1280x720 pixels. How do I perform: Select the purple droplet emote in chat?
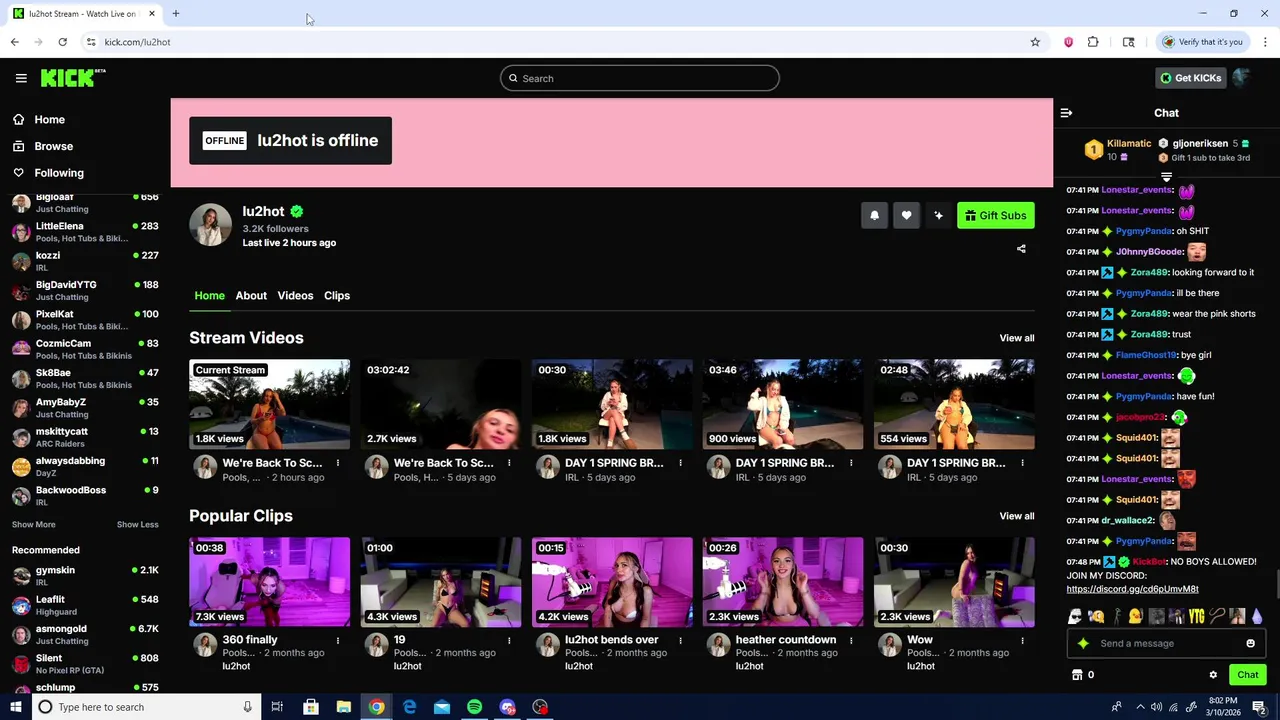point(1256,616)
